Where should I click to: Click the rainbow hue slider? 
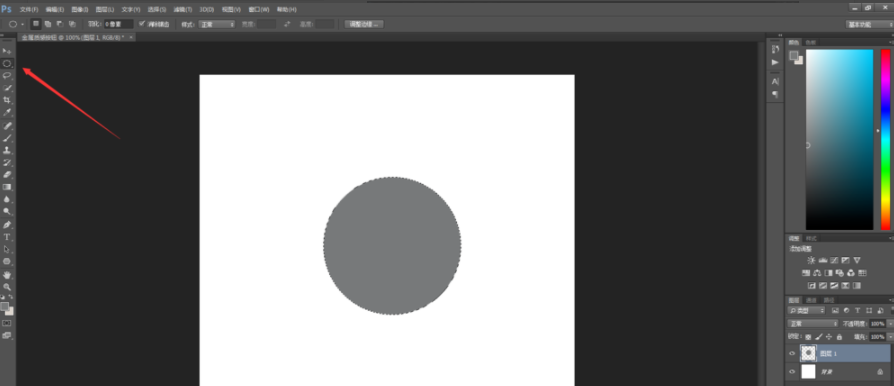[885, 139]
